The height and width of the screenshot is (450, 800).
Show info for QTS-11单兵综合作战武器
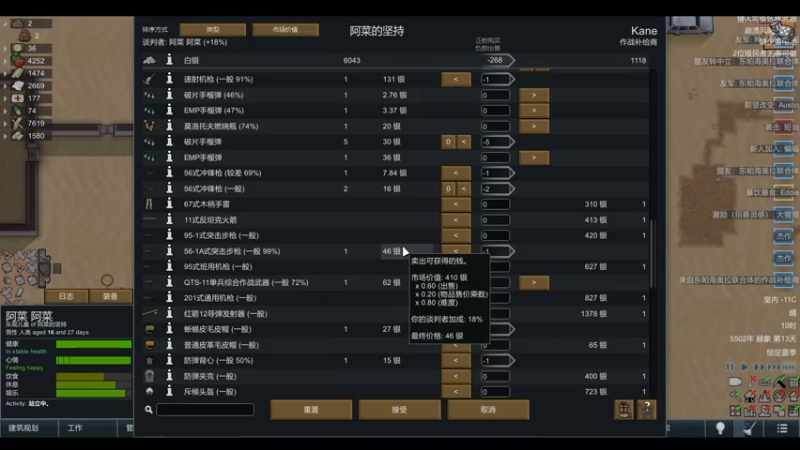point(169,282)
